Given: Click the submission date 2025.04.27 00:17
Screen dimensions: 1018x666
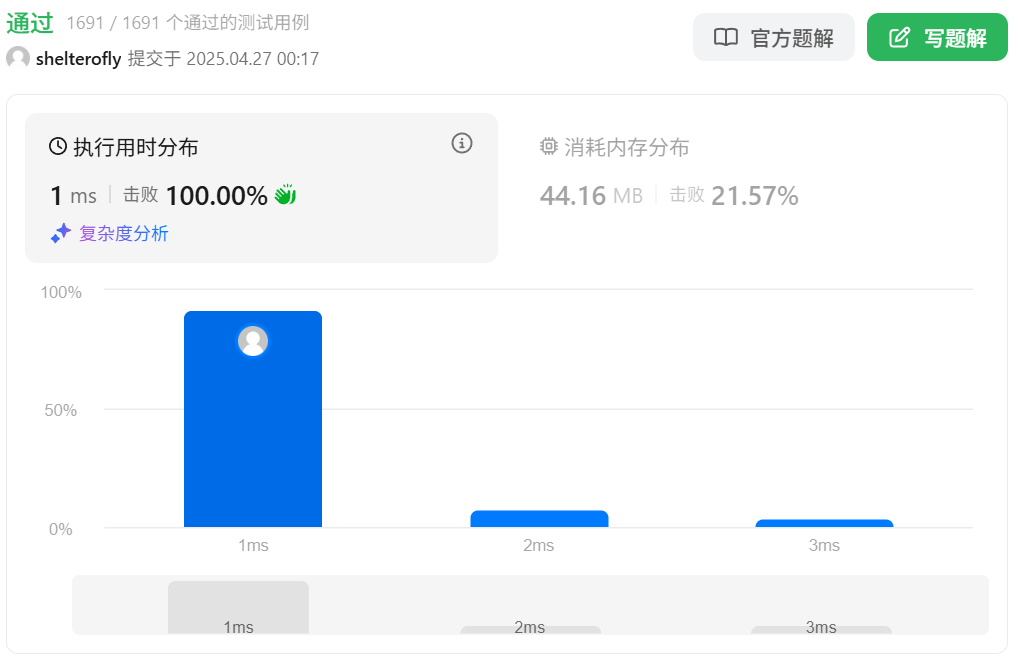Looking at the screenshot, I should click(253, 58).
